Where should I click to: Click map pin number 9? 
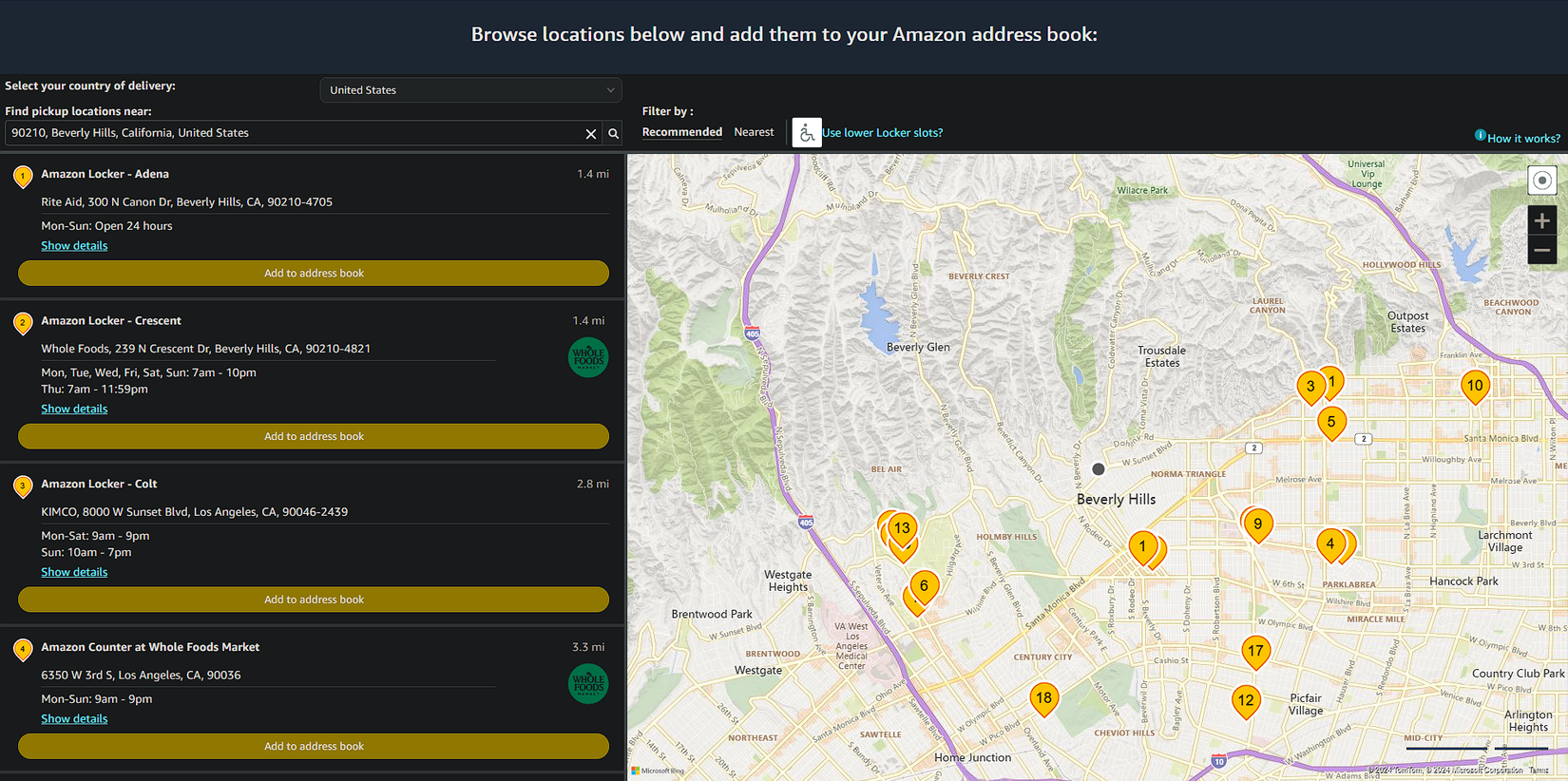pos(1257,524)
